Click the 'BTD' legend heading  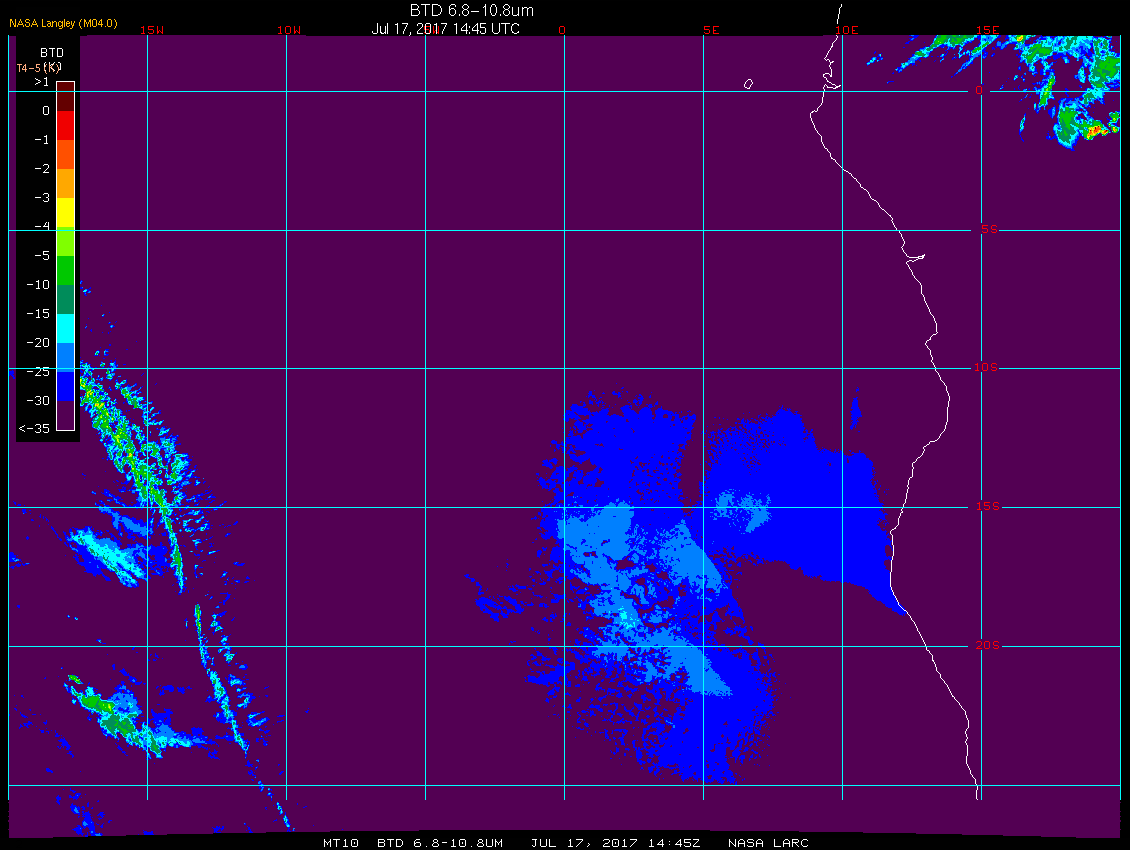[52, 53]
